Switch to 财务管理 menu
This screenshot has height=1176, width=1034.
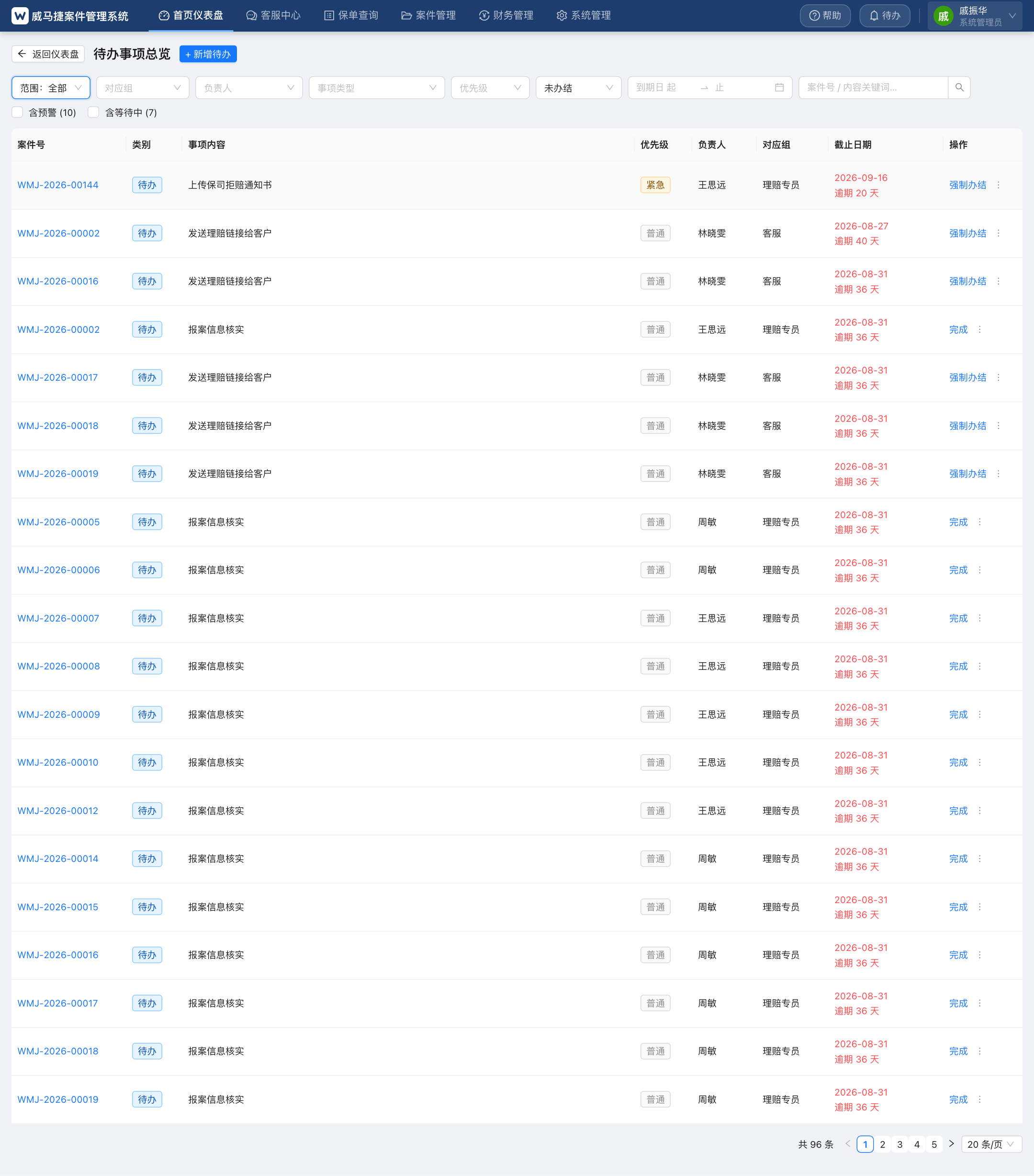coord(506,15)
